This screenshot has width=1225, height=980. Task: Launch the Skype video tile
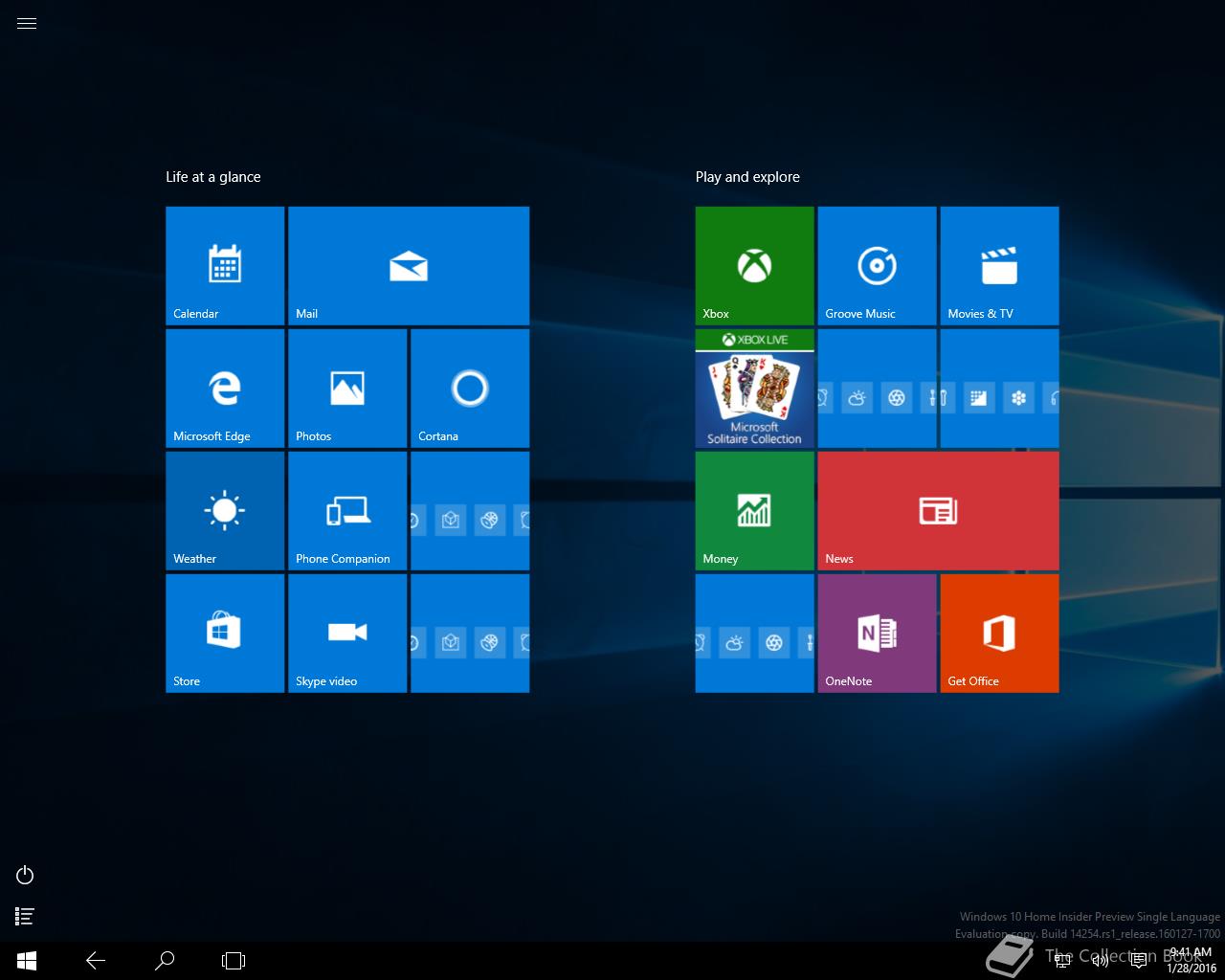347,634
